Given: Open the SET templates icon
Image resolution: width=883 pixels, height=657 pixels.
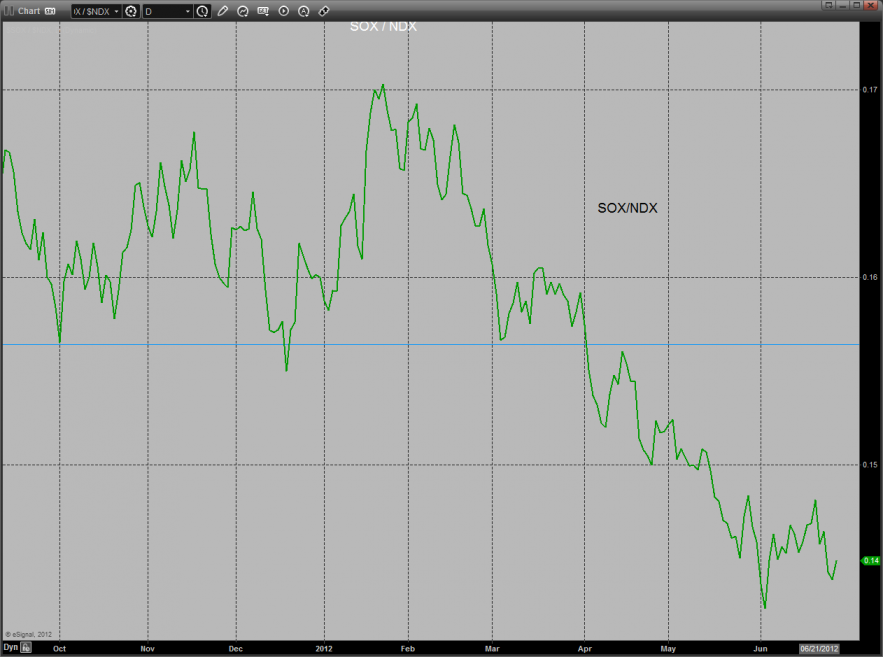Looking at the screenshot, I should (x=263, y=11).
